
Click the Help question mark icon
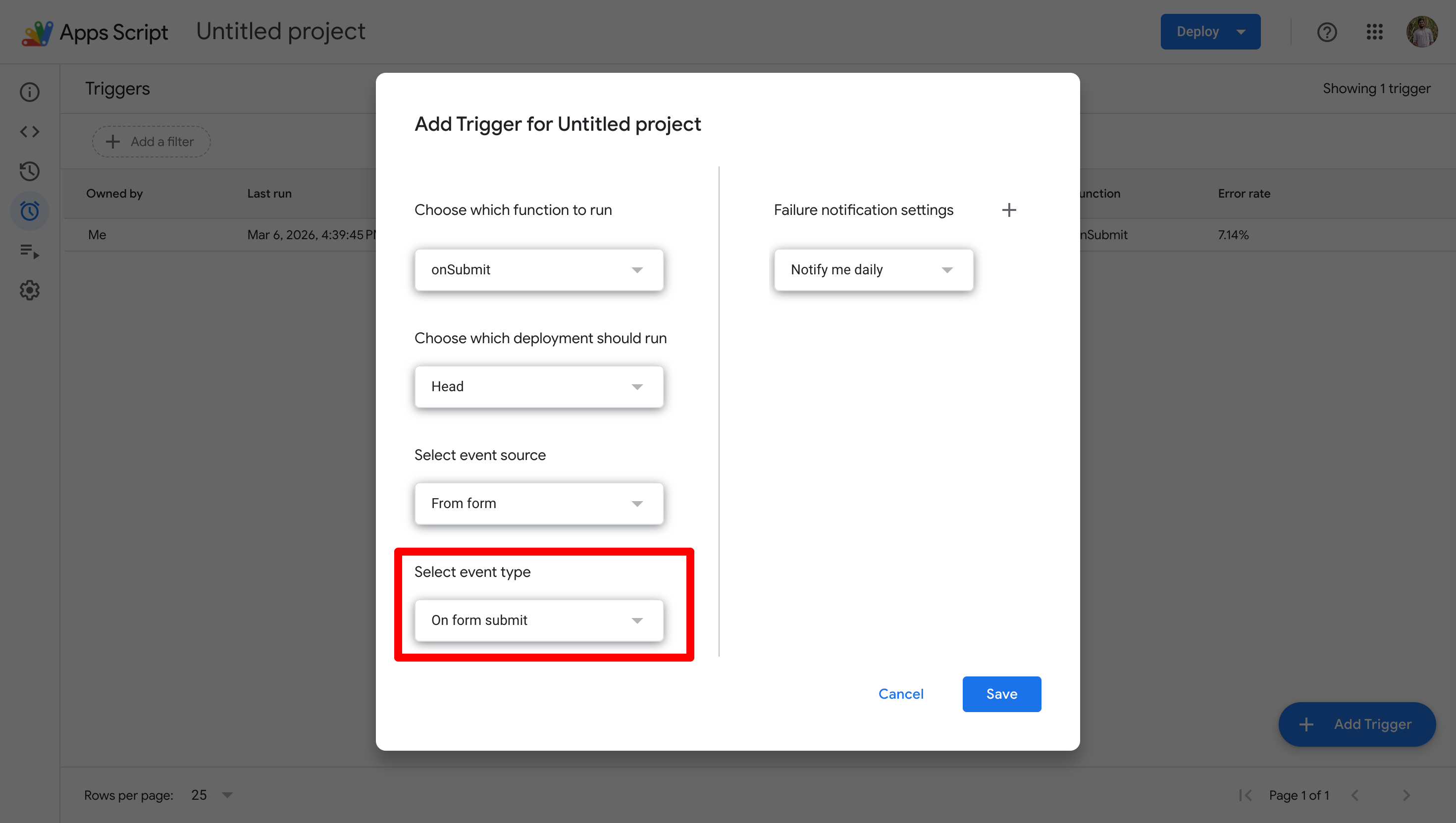pos(1327,32)
